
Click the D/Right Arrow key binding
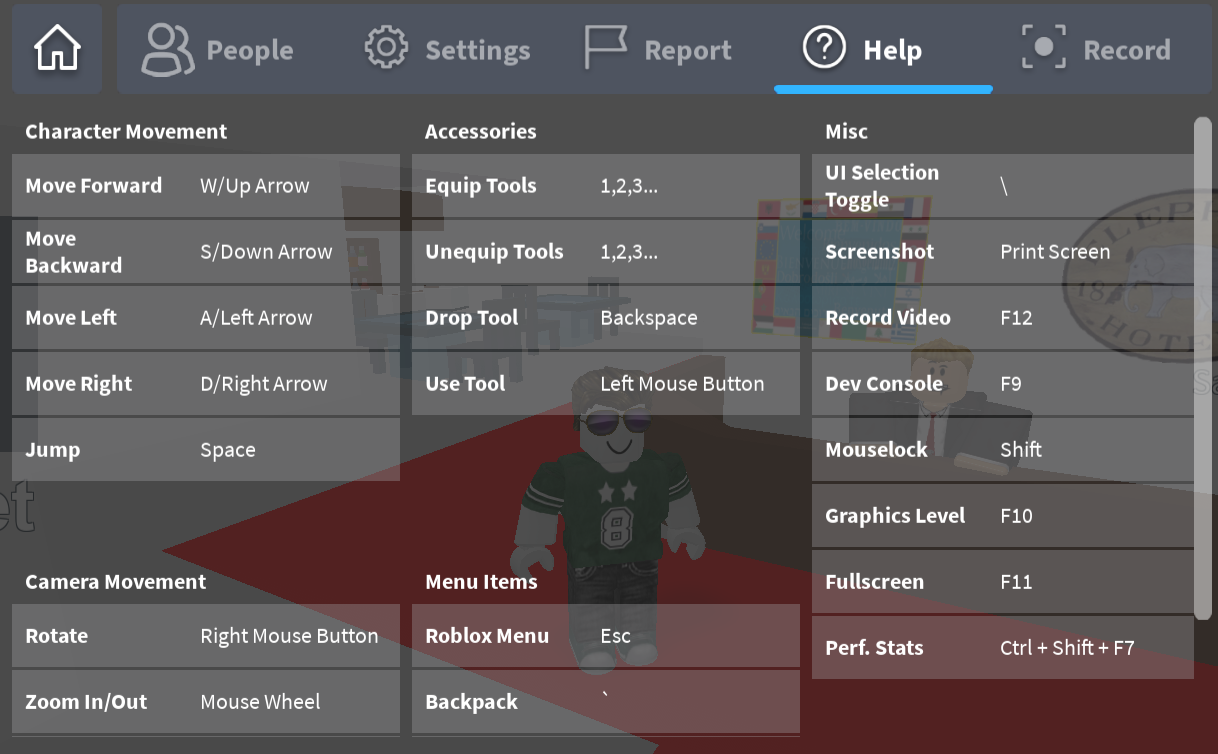click(264, 384)
